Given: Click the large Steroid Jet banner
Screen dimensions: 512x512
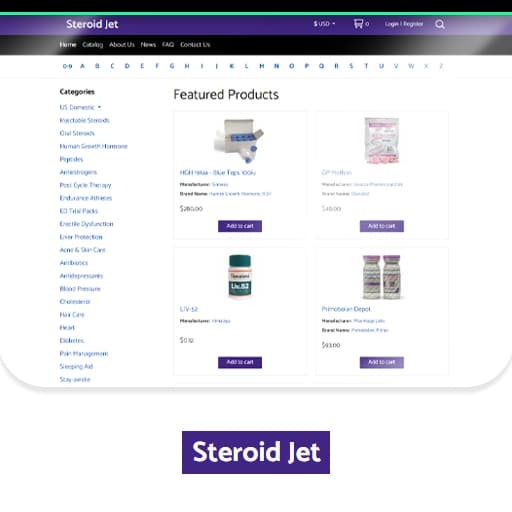Looking at the screenshot, I should (x=256, y=452).
